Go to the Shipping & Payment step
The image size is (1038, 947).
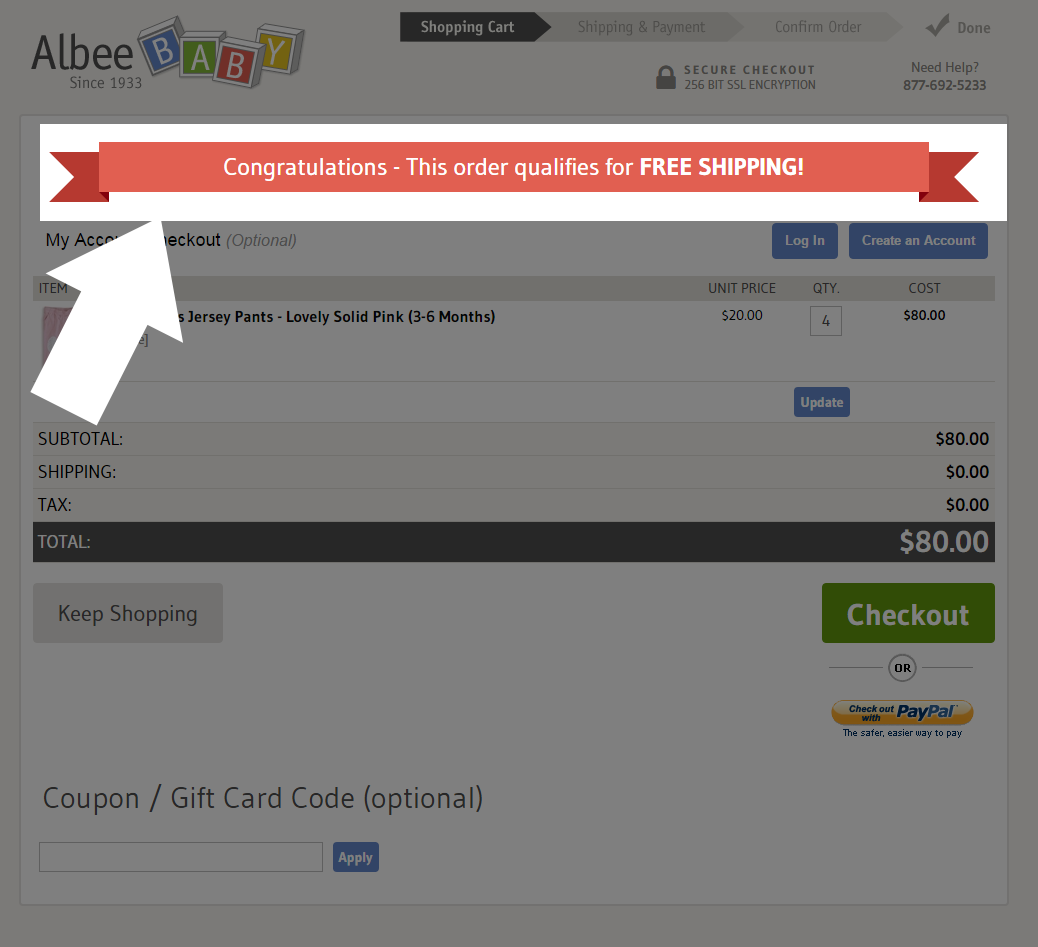(641, 27)
